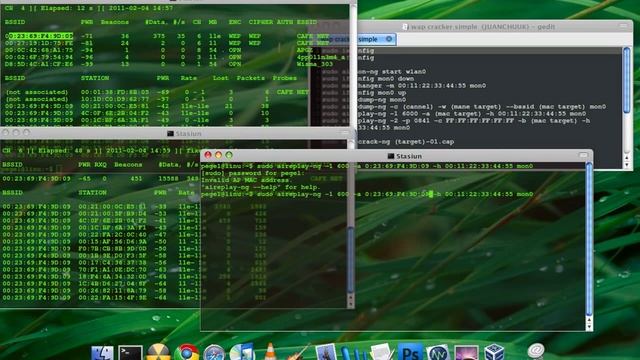The height and width of the screenshot is (360, 640).
Task: Minimize the front Stasiun terminal window
Action: pyautogui.click(x=218, y=155)
